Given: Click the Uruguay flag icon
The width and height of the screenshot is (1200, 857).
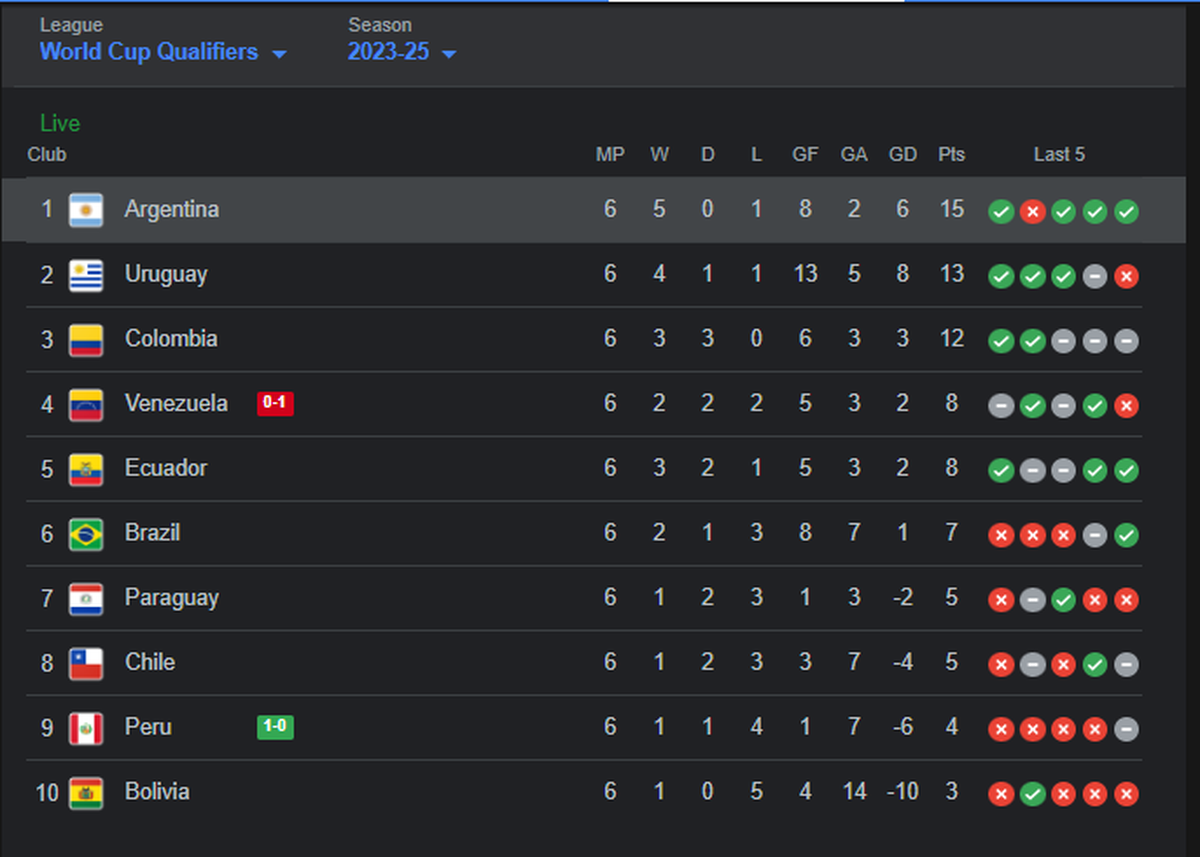Looking at the screenshot, I should pos(86,275).
